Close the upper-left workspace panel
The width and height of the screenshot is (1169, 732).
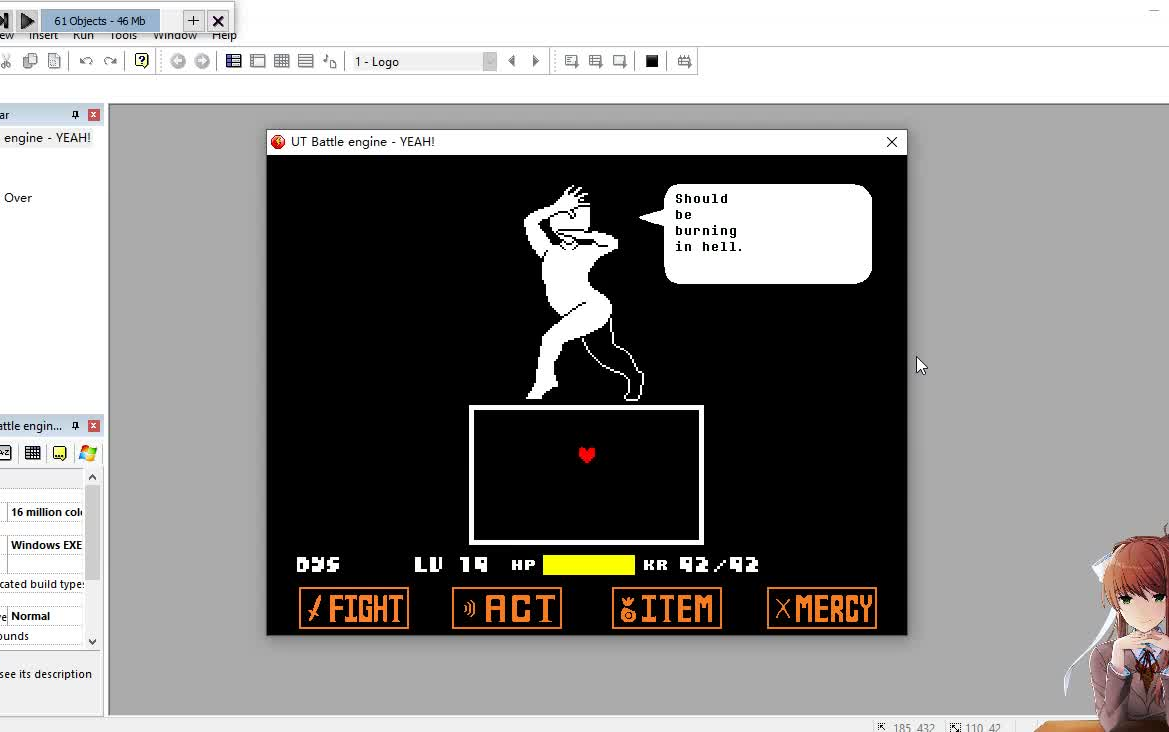pos(94,115)
